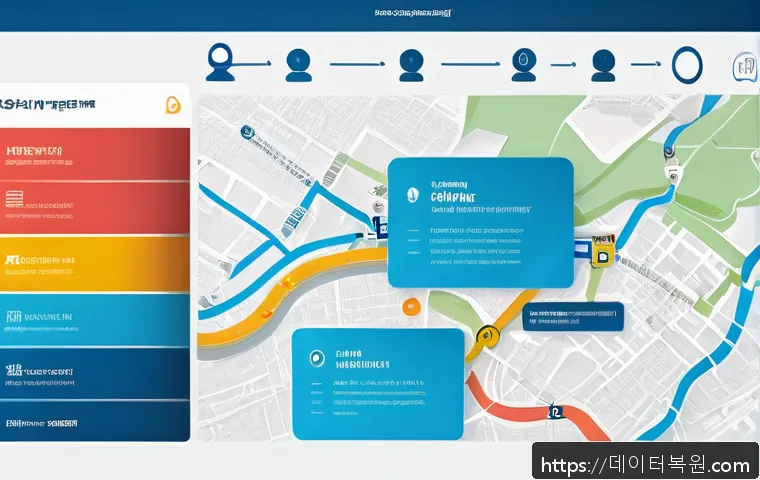The width and height of the screenshot is (760, 480).
Task: Select the yellow sidebar panel
Action: [x=95, y=263]
